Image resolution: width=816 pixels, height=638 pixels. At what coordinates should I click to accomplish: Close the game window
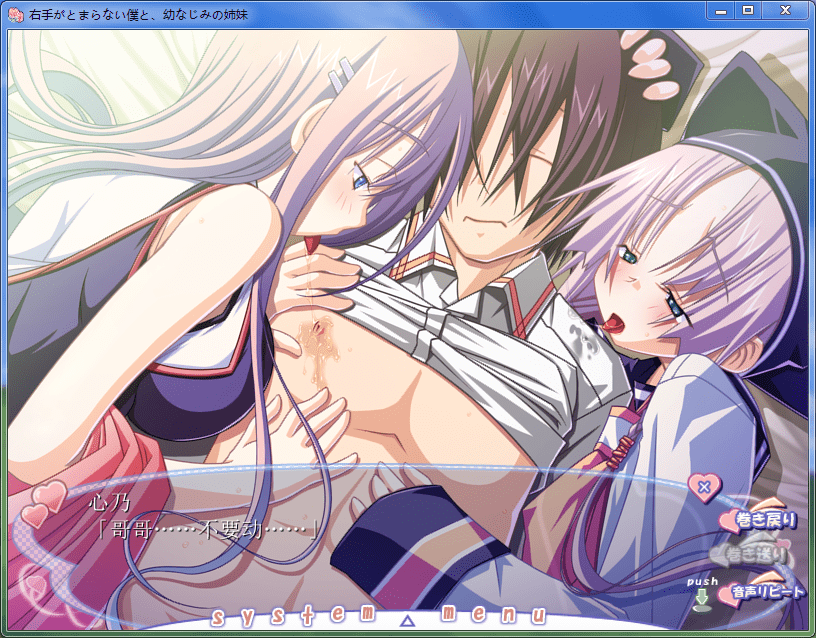[x=784, y=10]
